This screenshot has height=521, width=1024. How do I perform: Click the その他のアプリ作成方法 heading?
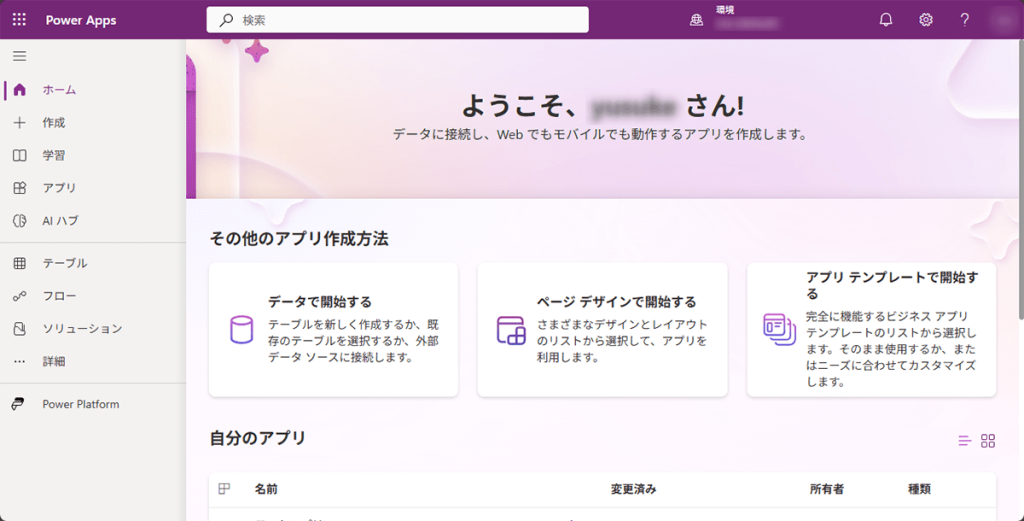299,239
